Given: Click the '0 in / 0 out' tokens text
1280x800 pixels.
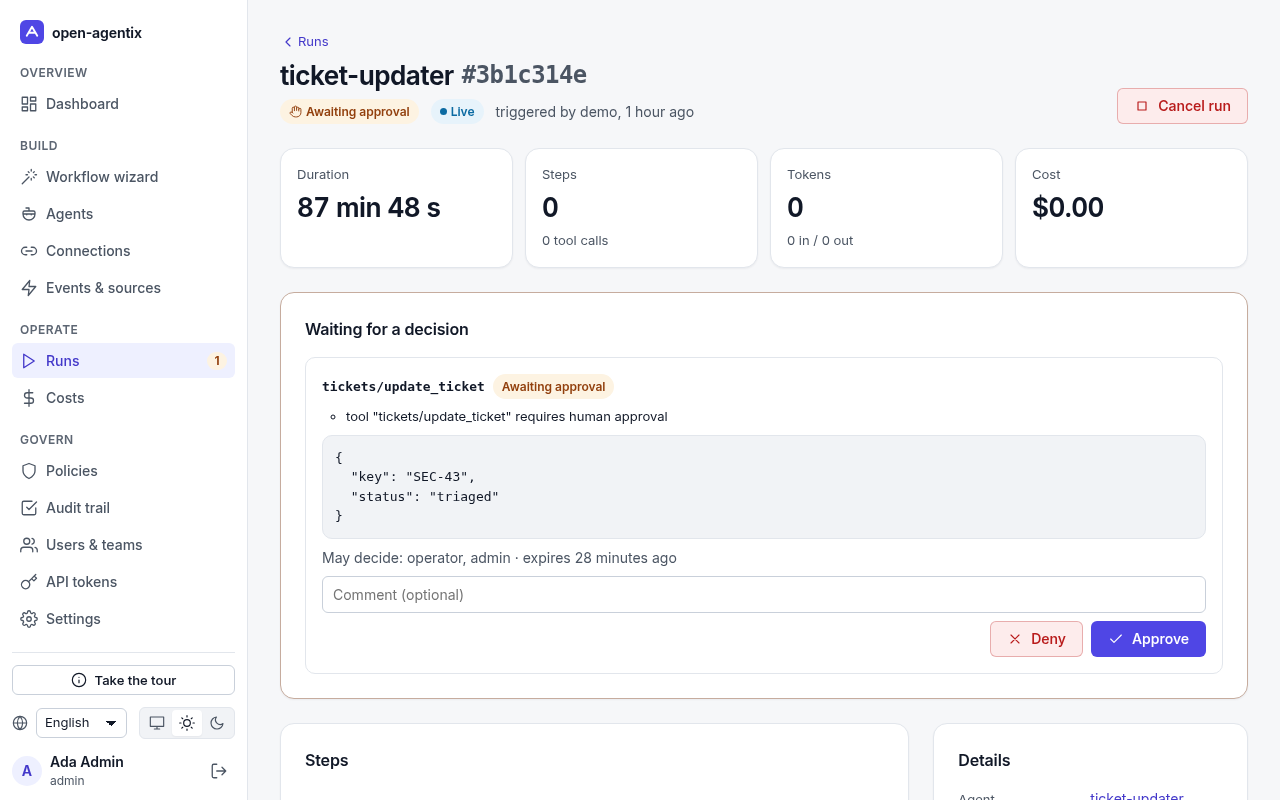Looking at the screenshot, I should [x=820, y=241].
